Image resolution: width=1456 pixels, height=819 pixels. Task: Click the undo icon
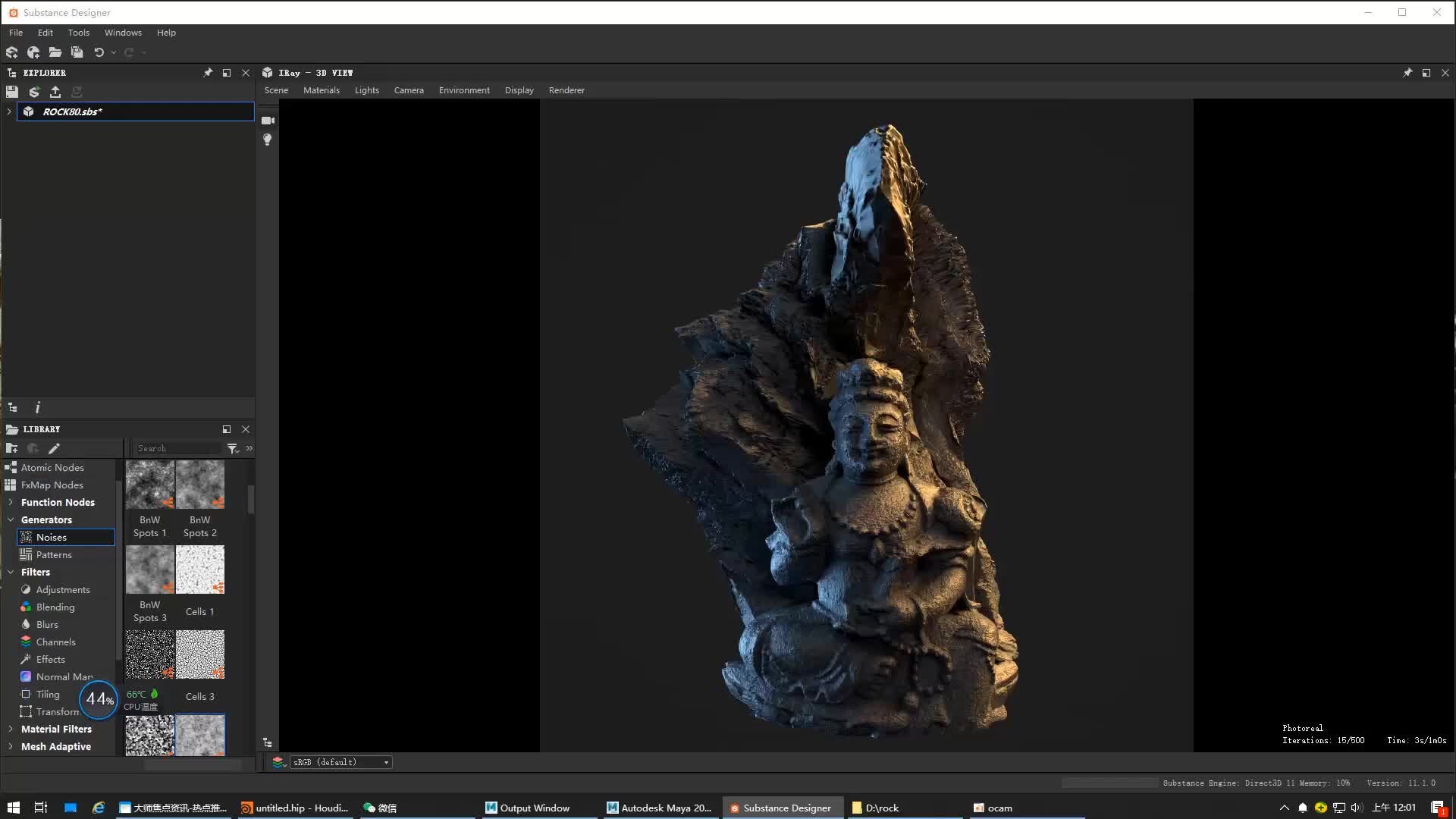99,52
